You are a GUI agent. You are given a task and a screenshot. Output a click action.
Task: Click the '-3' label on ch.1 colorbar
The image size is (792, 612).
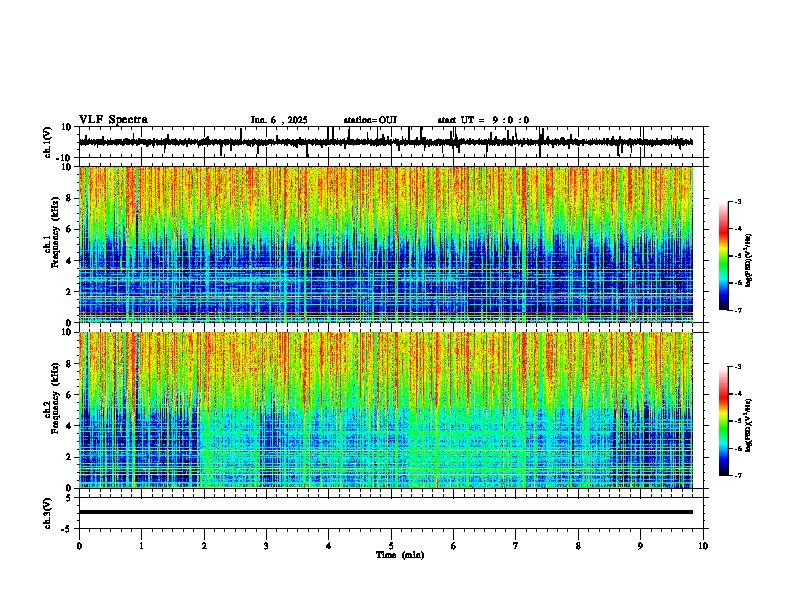click(x=738, y=201)
